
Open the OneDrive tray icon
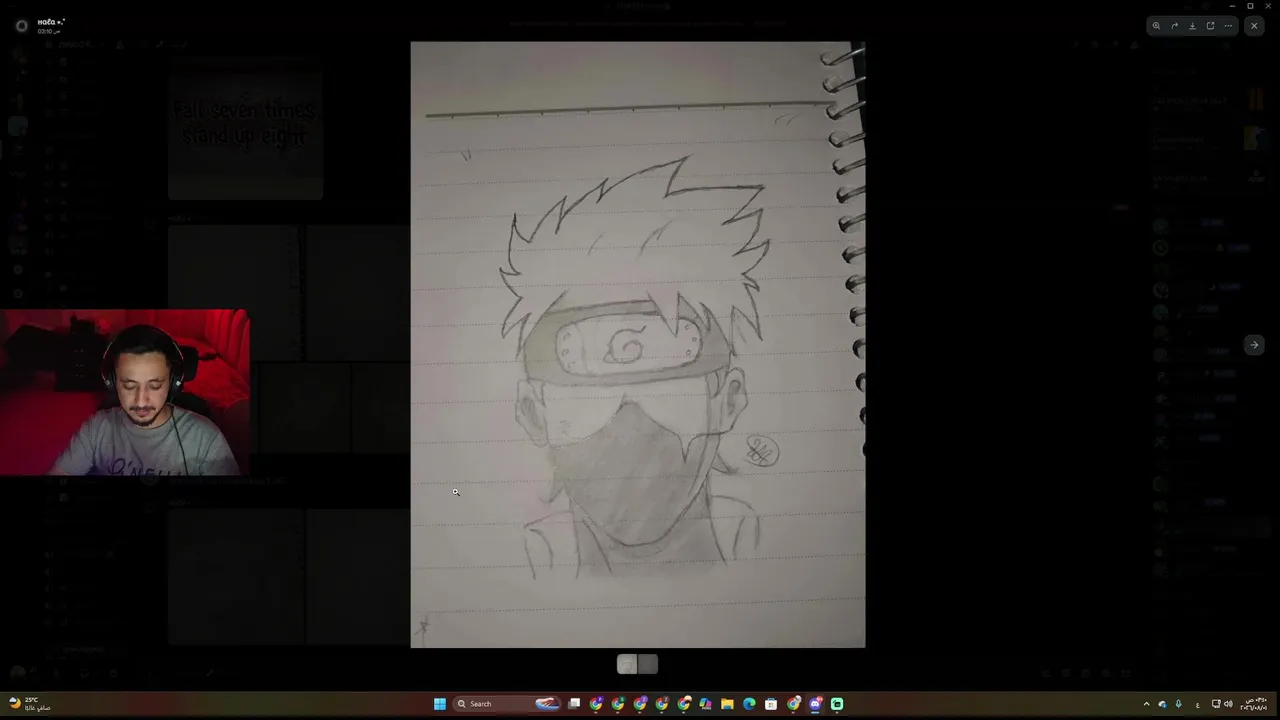(1162, 704)
